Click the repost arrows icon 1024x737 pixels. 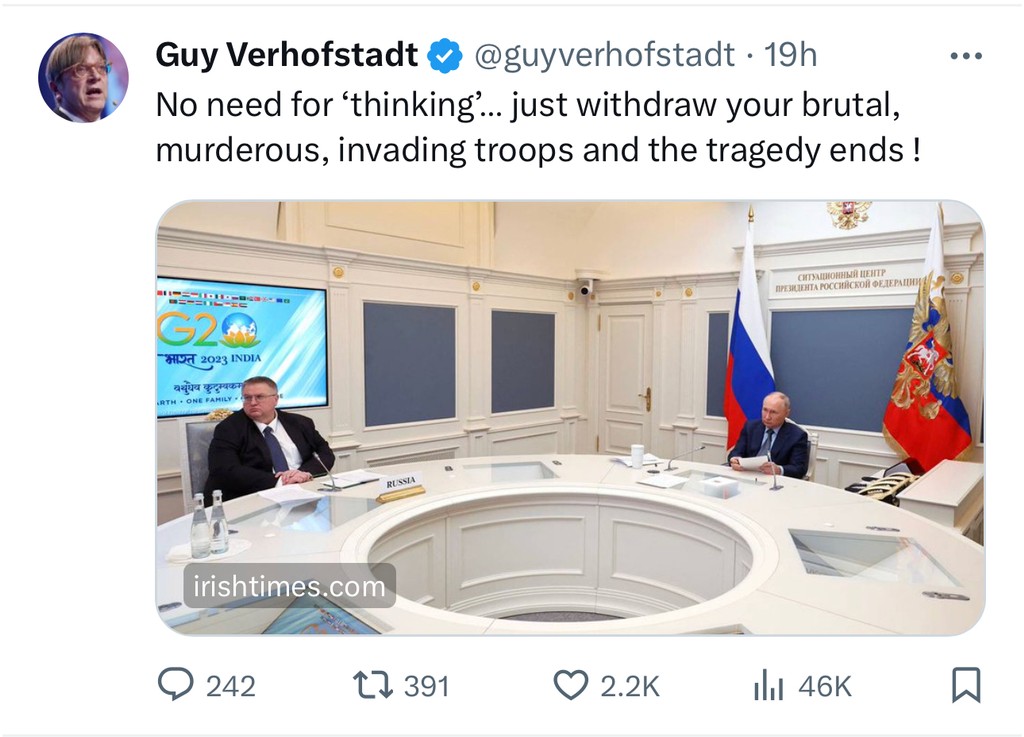point(373,685)
